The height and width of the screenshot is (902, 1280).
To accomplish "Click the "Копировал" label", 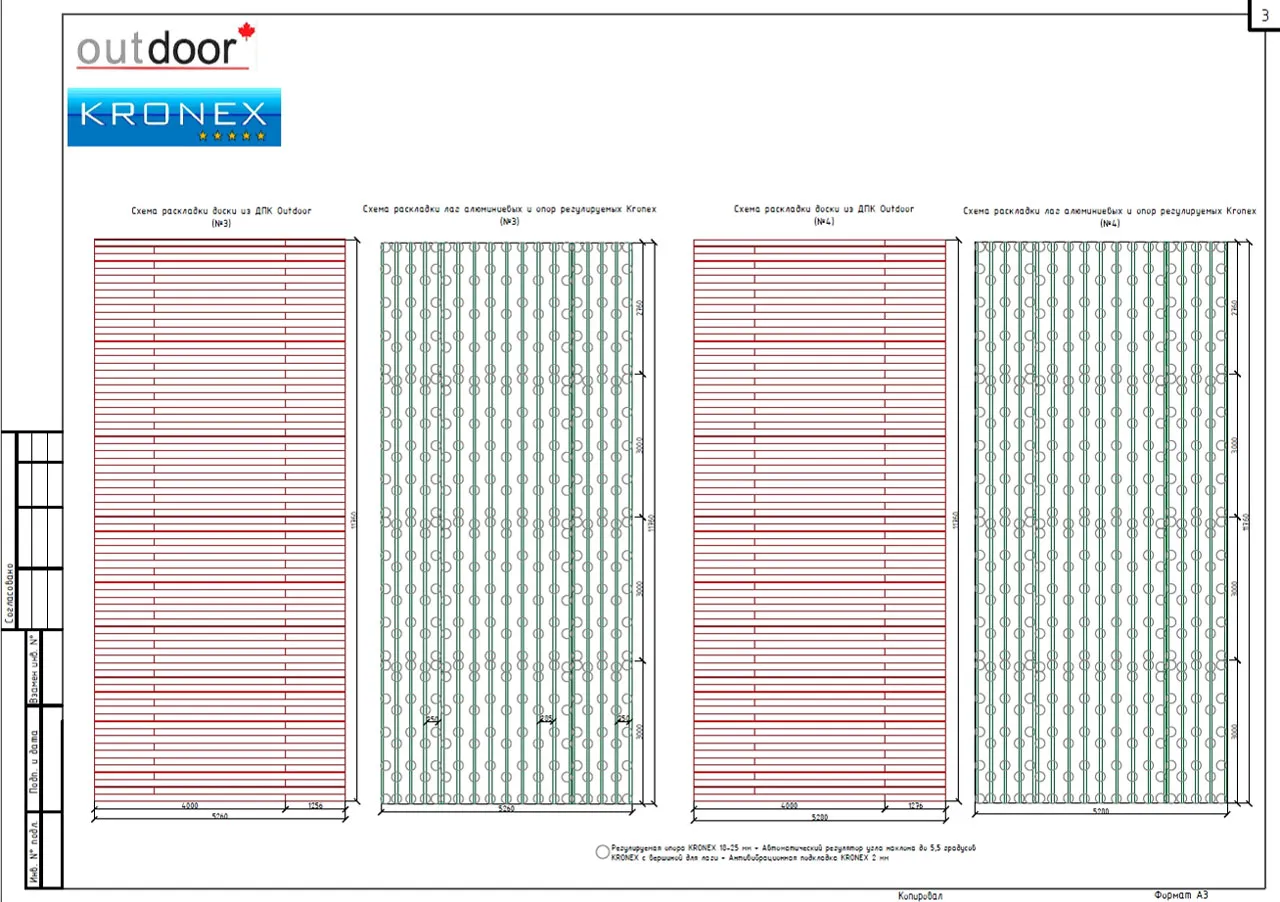I will pos(920,896).
